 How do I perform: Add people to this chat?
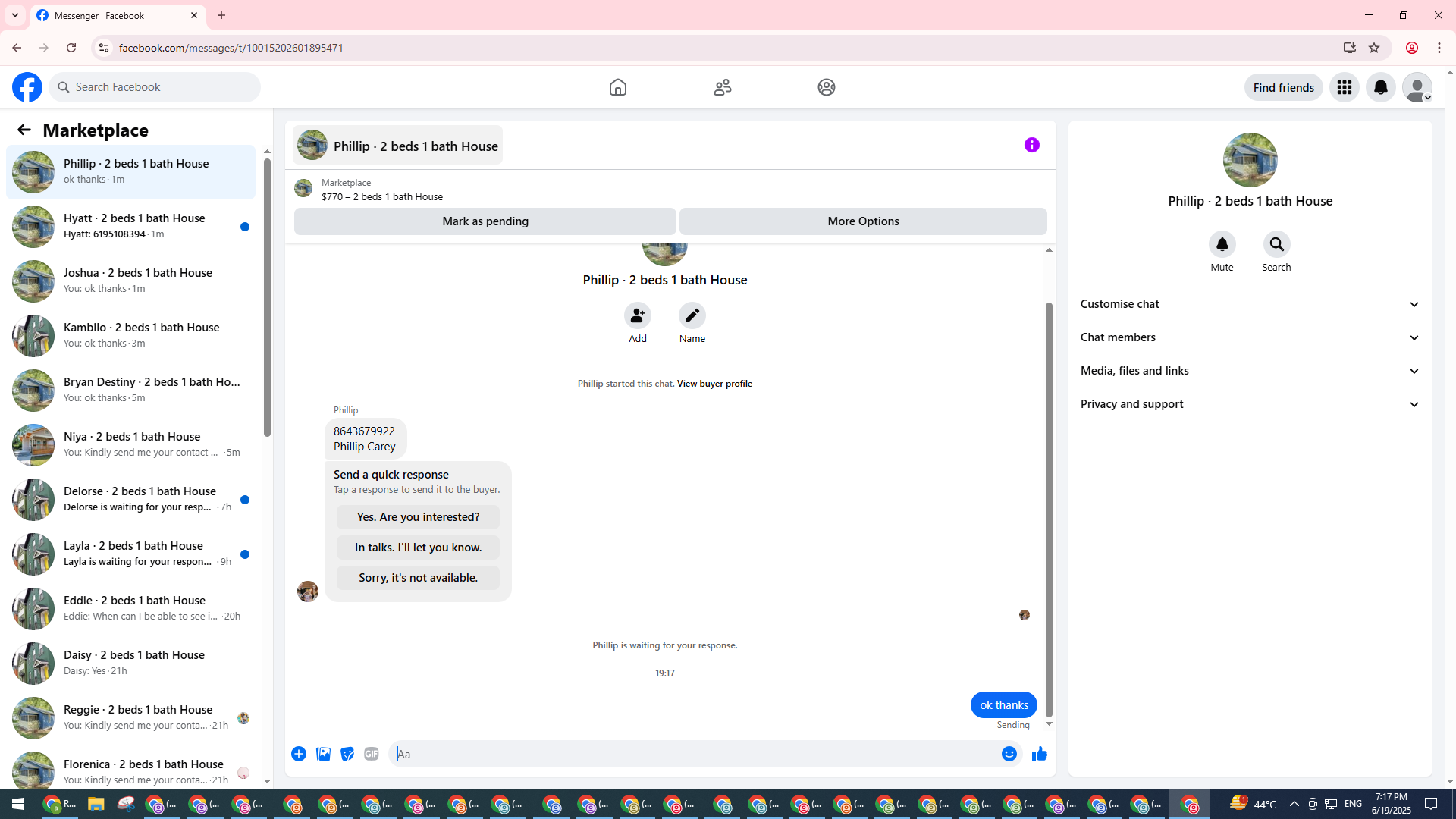pyautogui.click(x=638, y=315)
